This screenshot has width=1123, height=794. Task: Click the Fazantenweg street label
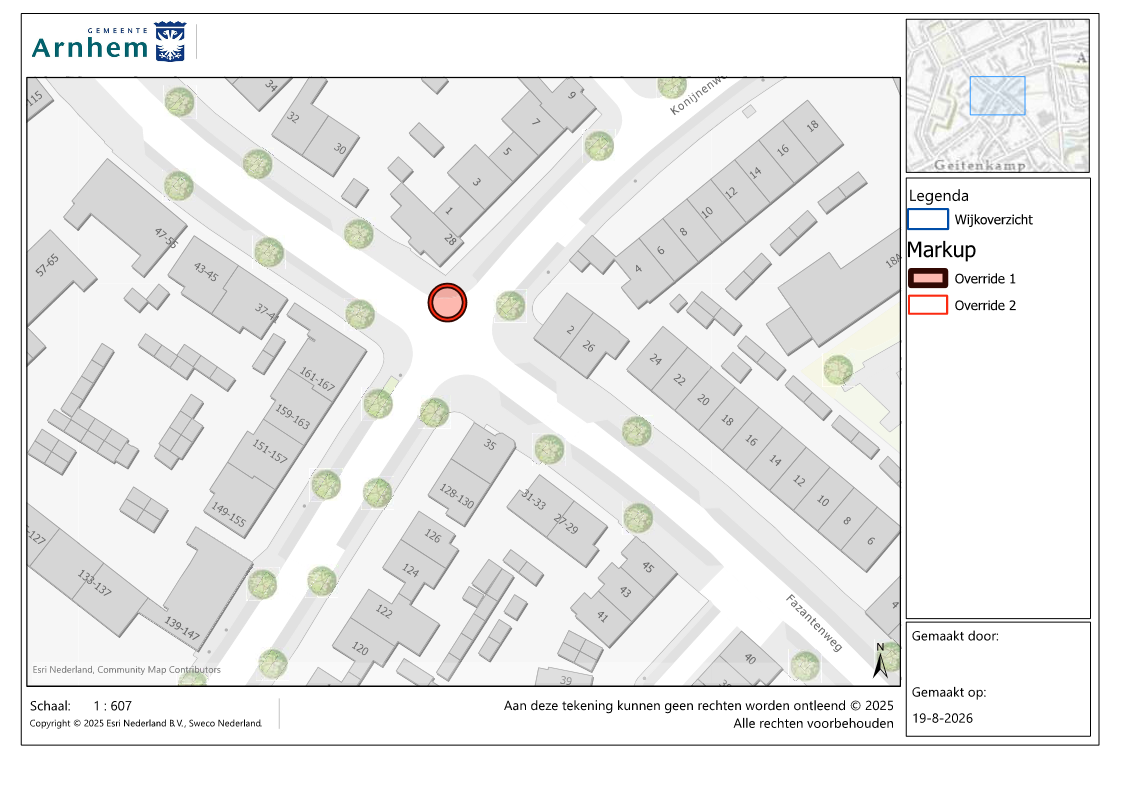tap(814, 622)
